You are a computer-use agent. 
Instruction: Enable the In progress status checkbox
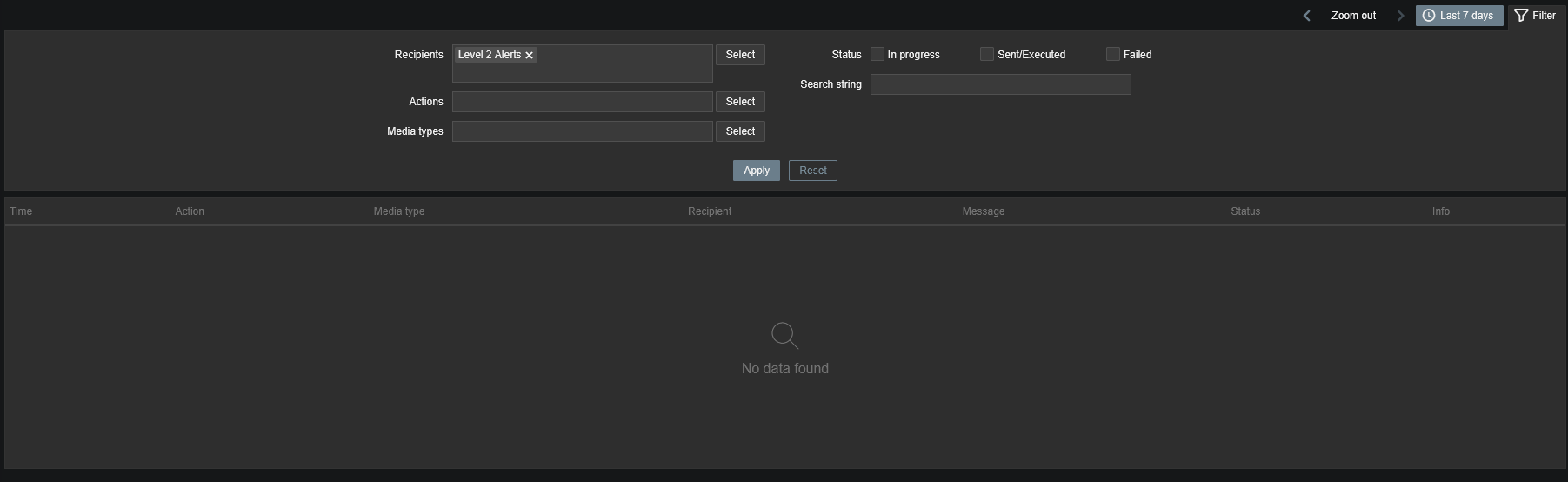(877, 54)
